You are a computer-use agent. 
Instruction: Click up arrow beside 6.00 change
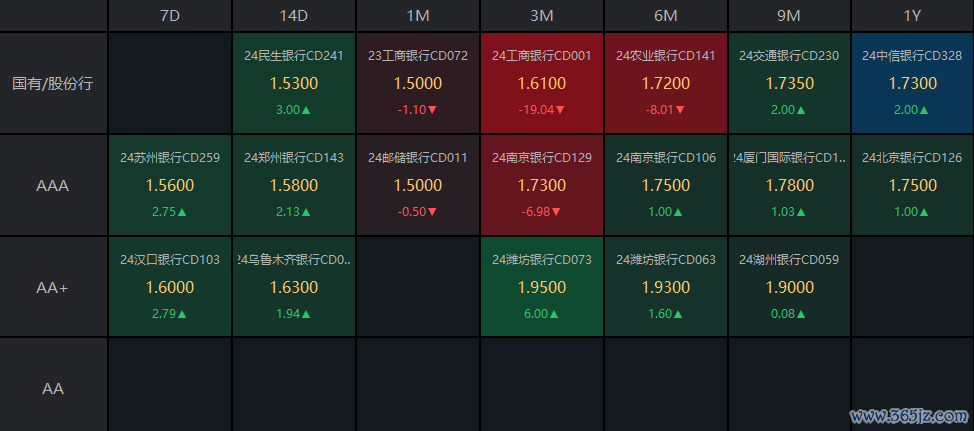tap(556, 314)
